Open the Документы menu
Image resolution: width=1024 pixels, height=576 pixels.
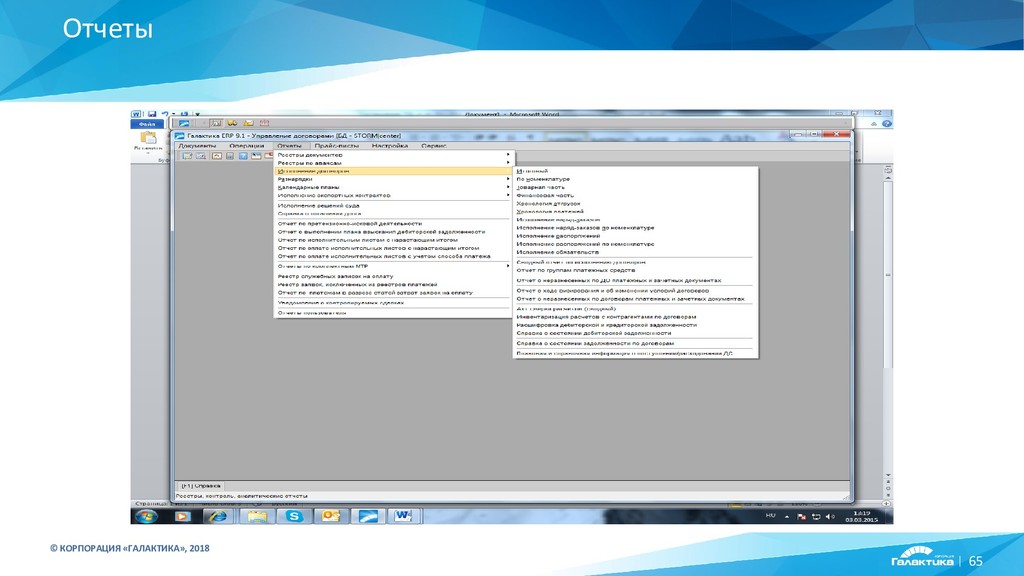click(x=197, y=146)
